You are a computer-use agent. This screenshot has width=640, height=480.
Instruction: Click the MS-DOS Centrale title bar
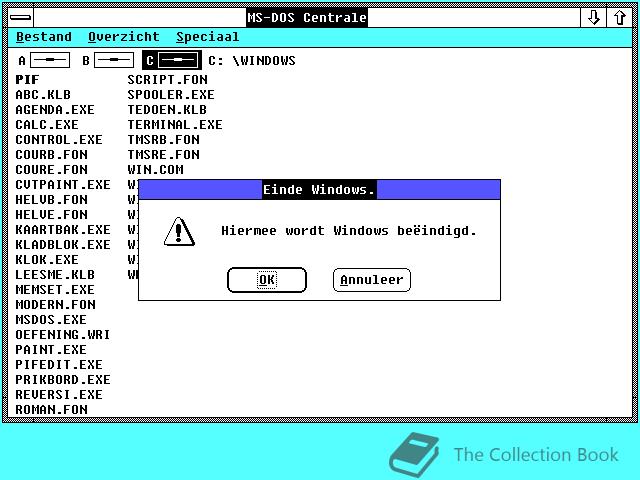pyautogui.click(x=307, y=18)
